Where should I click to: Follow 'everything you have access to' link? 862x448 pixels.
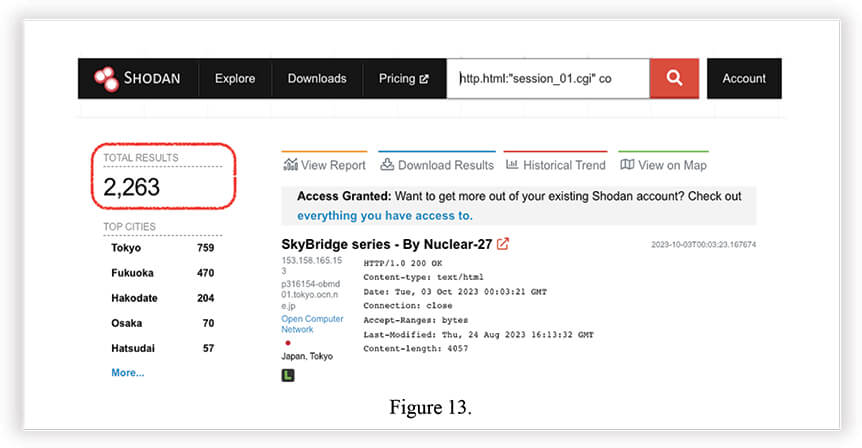385,215
